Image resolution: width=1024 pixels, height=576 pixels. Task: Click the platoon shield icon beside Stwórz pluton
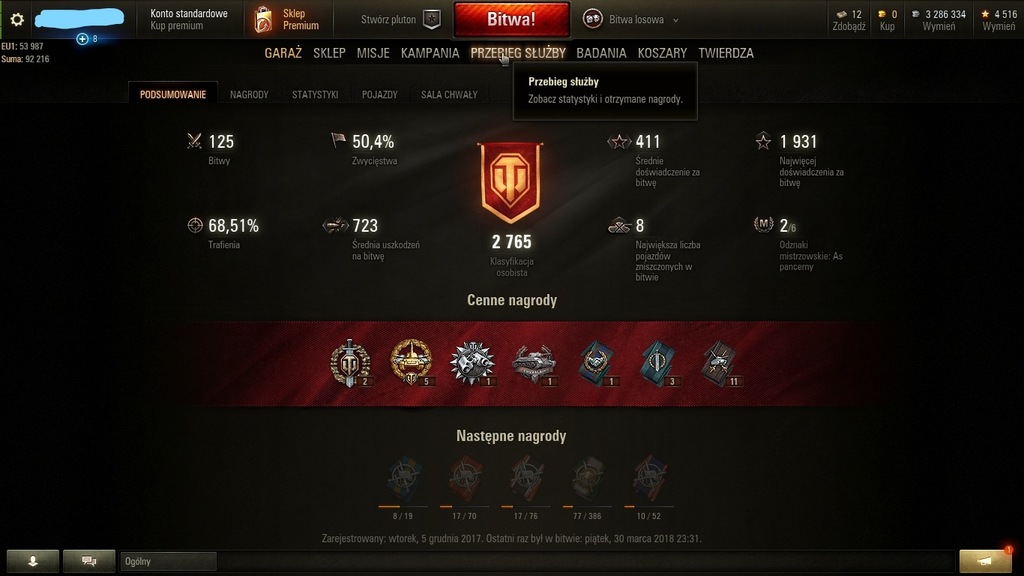(x=432, y=20)
